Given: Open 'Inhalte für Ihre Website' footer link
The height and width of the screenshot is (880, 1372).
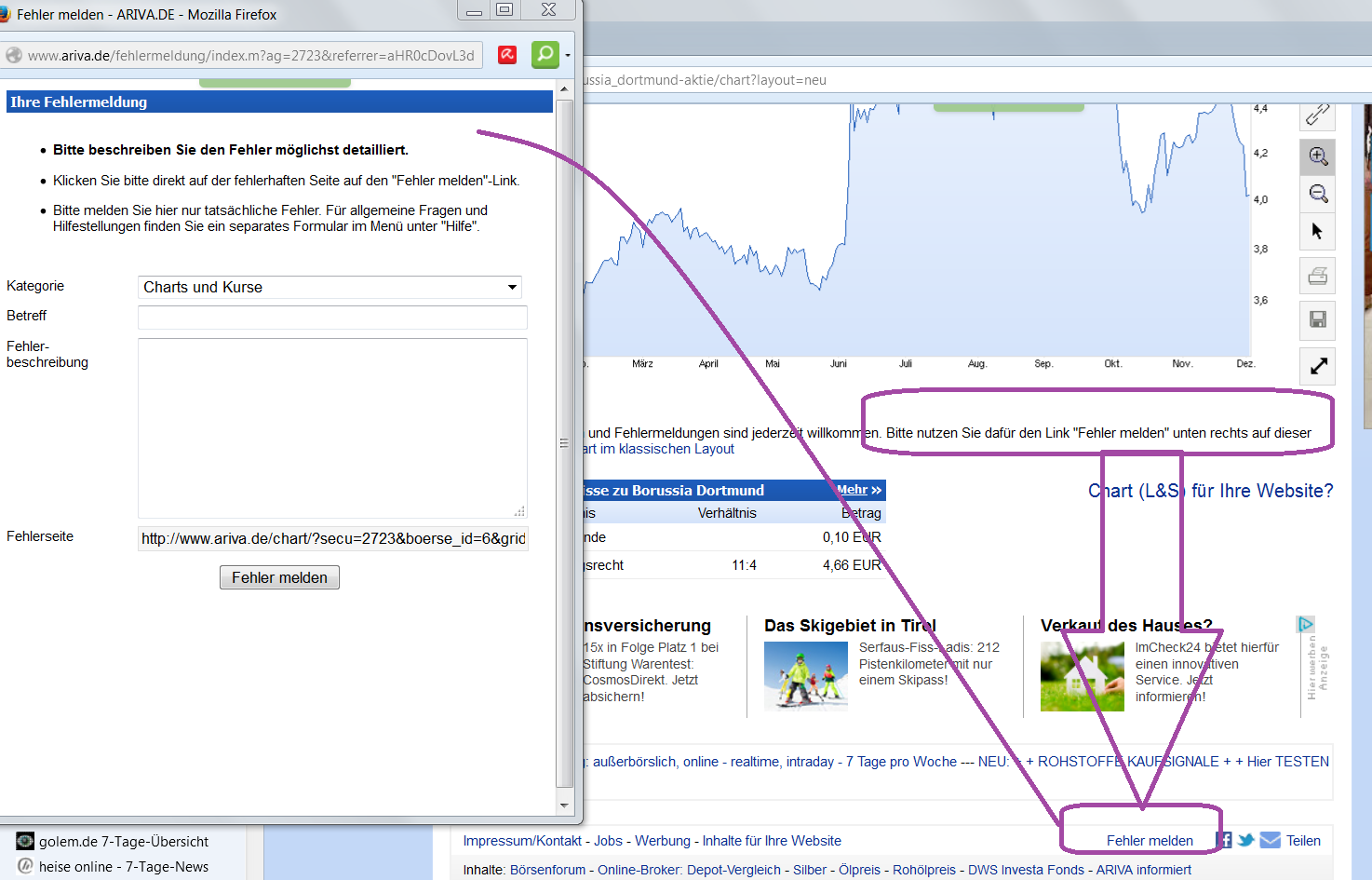Looking at the screenshot, I should (x=772, y=841).
